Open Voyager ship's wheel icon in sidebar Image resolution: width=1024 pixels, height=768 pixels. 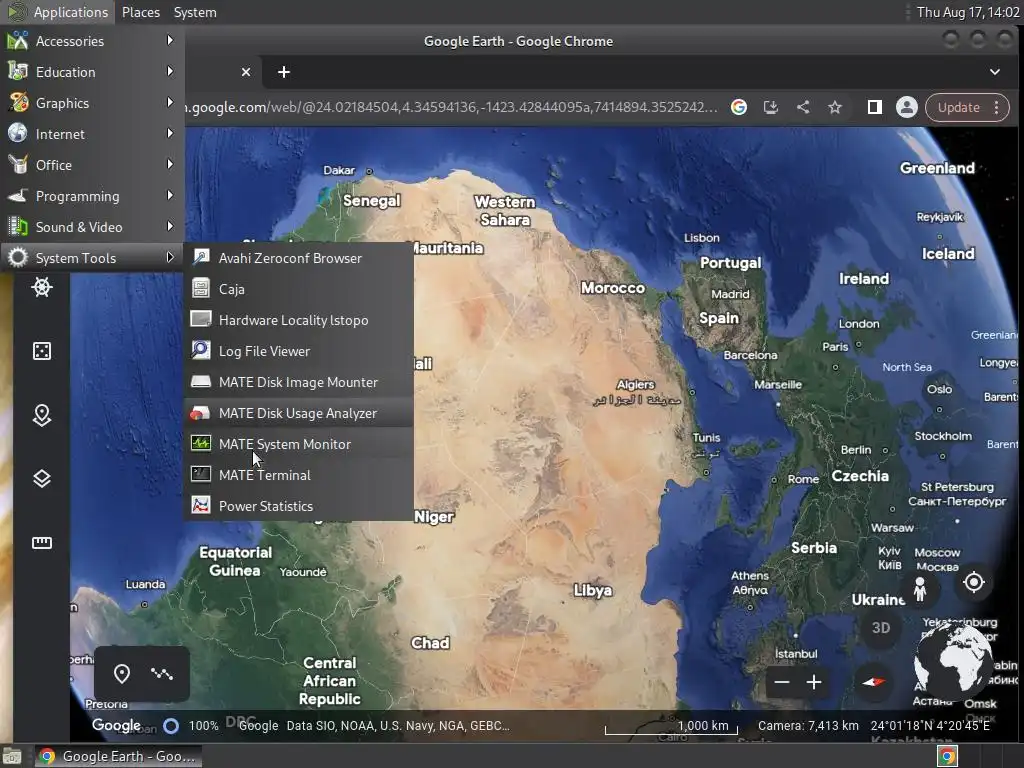pos(42,287)
